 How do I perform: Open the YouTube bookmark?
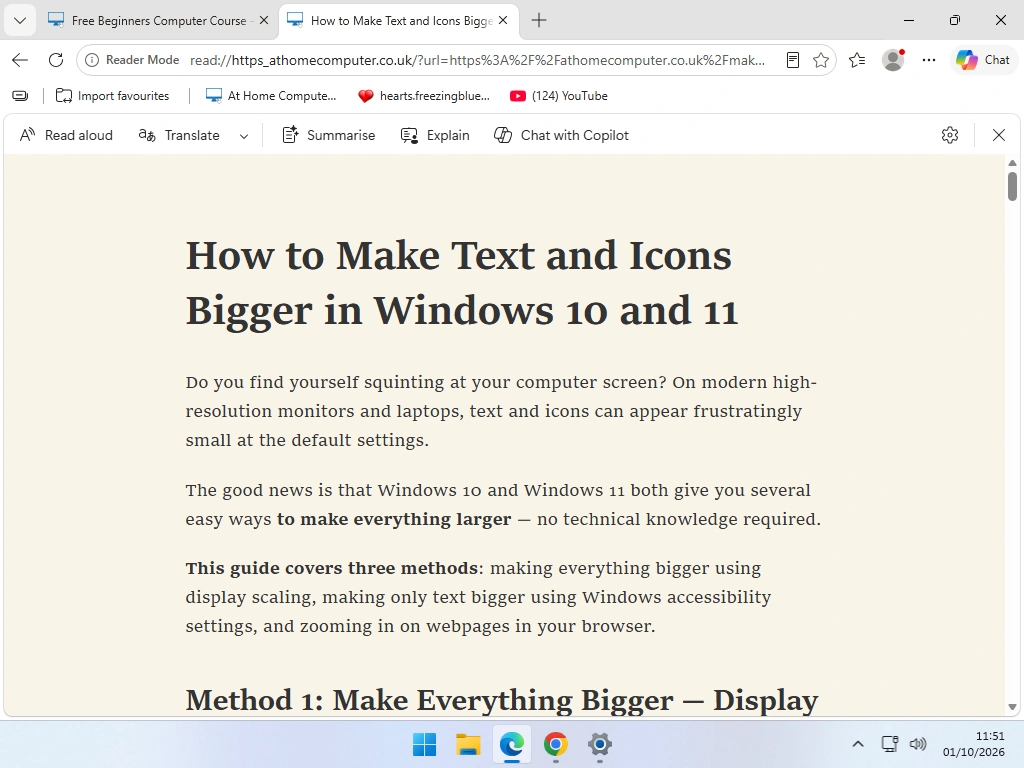[x=559, y=96]
